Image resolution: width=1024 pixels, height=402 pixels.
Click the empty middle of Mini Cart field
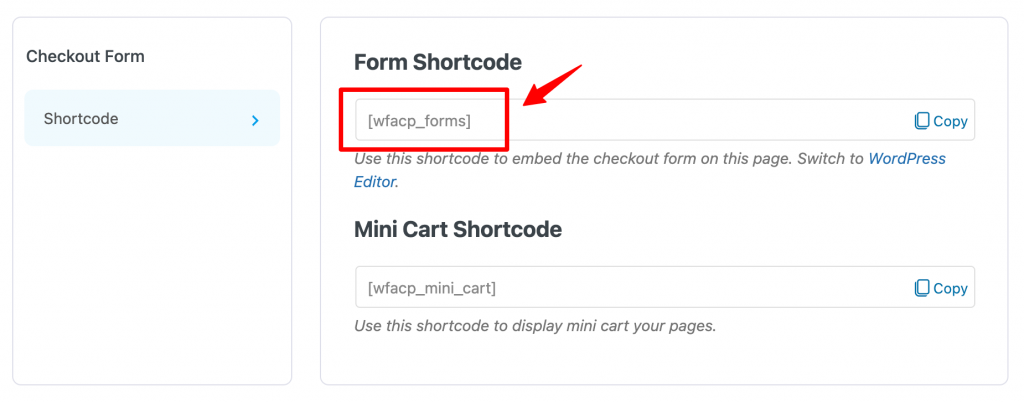[x=704, y=287]
